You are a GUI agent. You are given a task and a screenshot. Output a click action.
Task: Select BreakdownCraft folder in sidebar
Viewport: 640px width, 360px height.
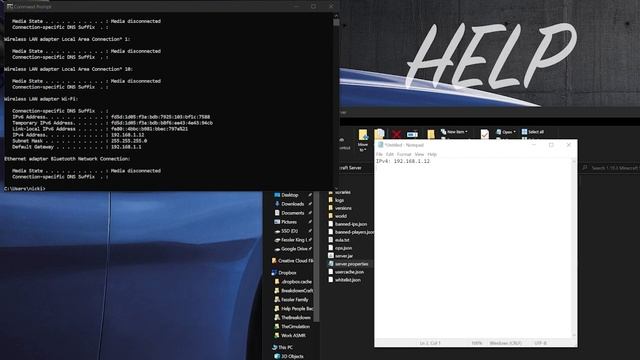pos(297,291)
